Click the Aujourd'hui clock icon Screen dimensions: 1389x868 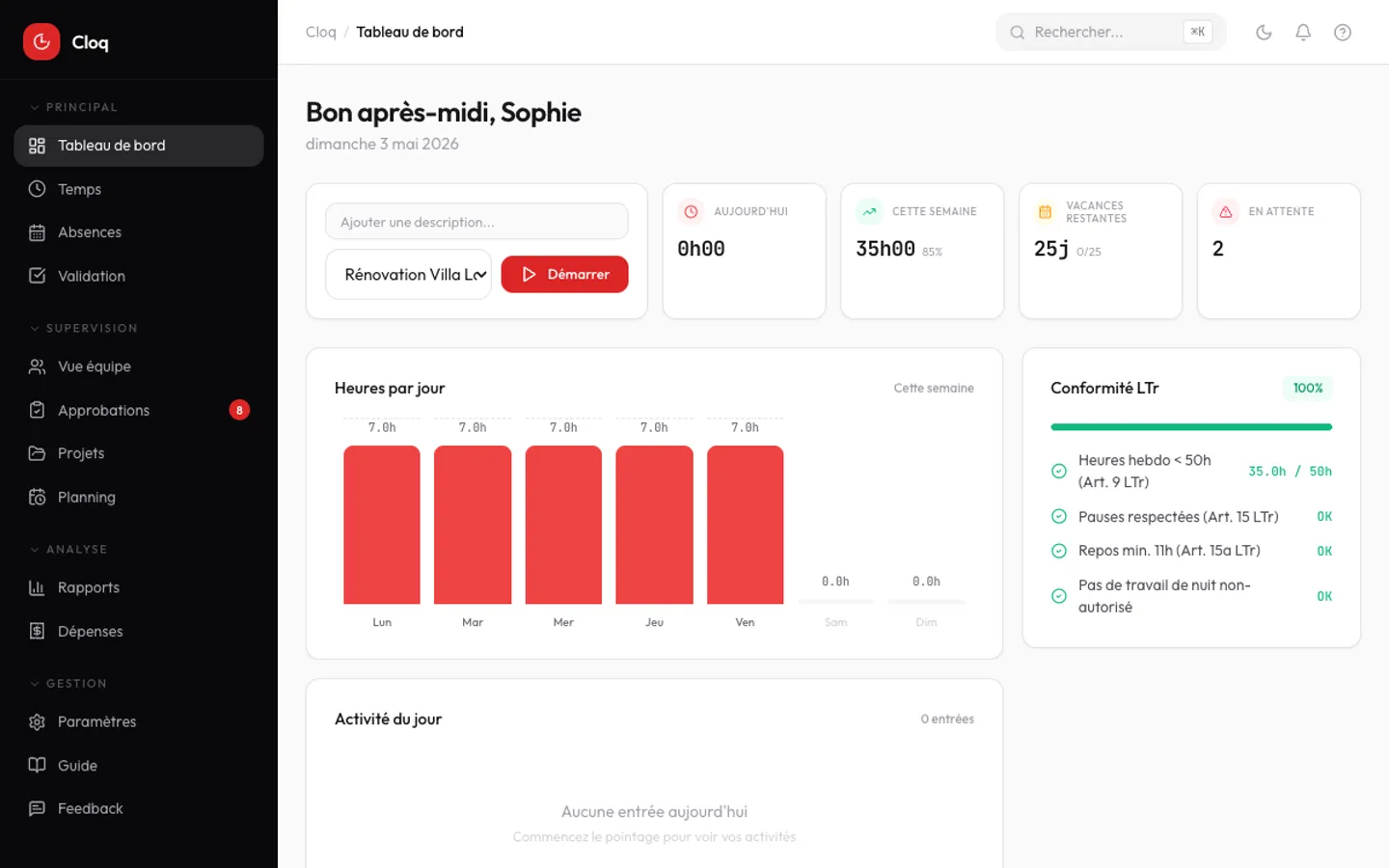[x=691, y=211]
